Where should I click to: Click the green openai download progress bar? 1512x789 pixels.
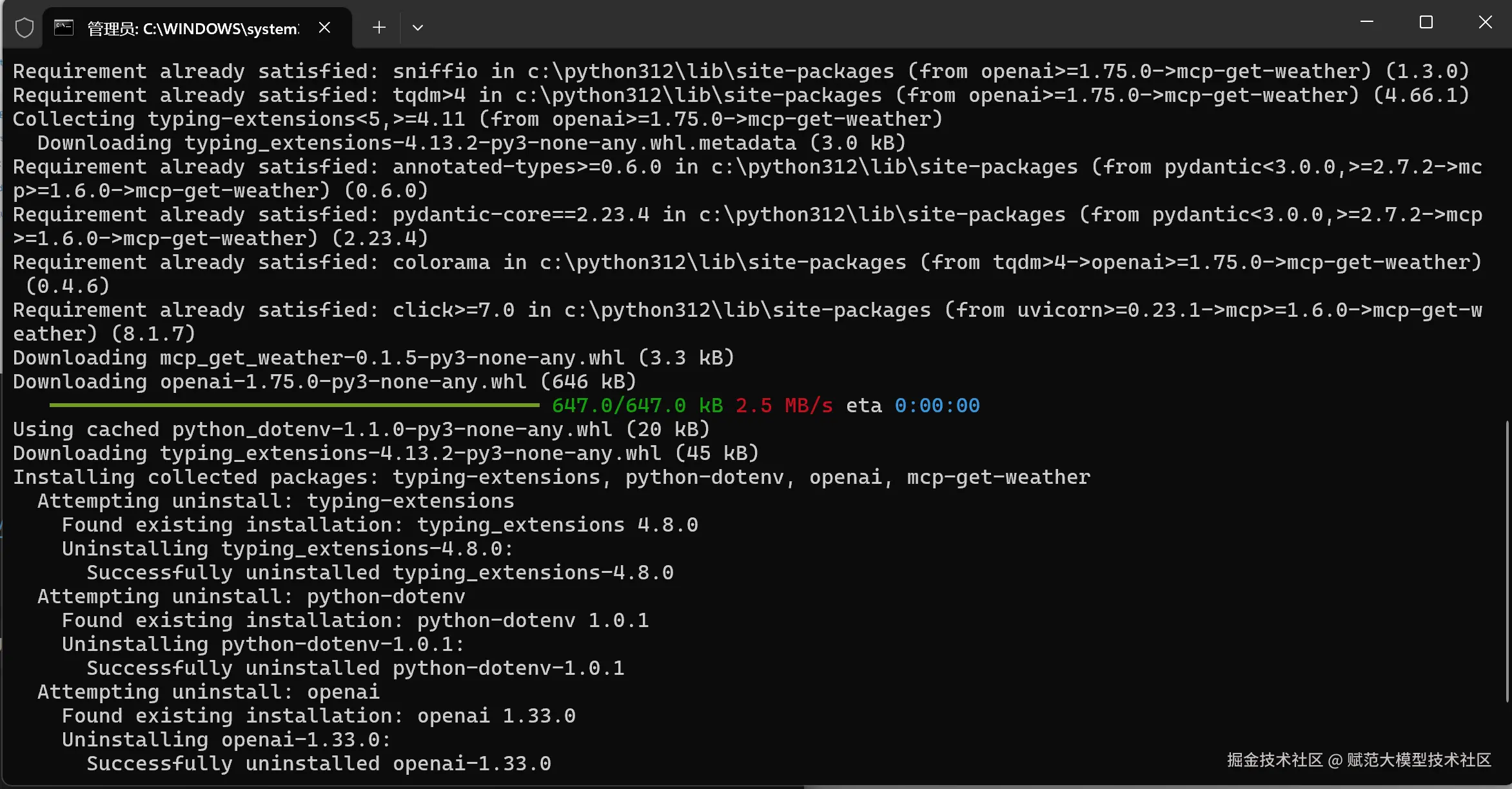[x=294, y=405]
